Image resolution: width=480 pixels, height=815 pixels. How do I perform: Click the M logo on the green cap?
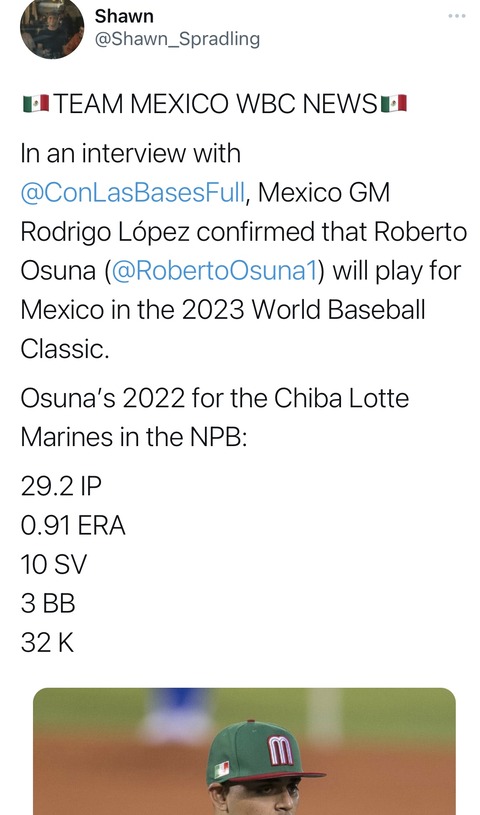coord(280,751)
